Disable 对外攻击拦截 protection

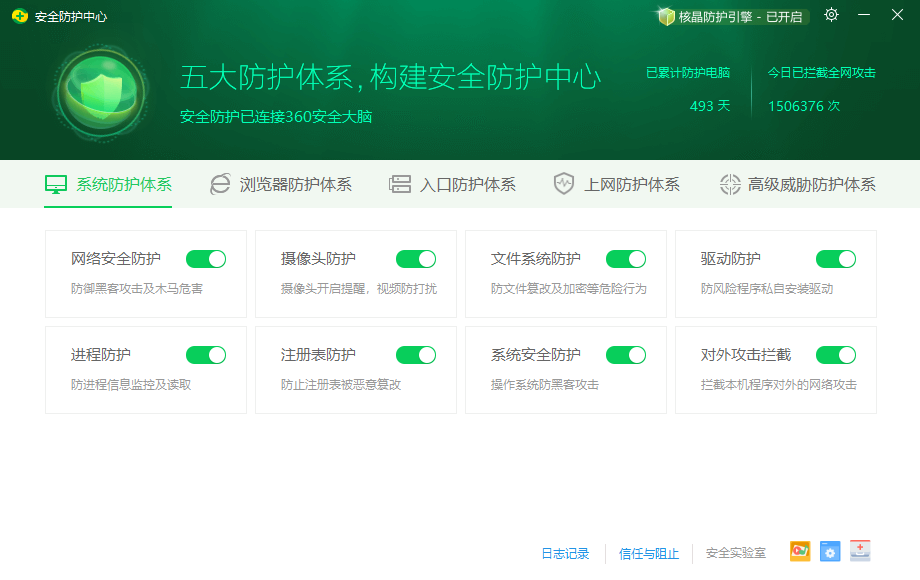tap(836, 354)
